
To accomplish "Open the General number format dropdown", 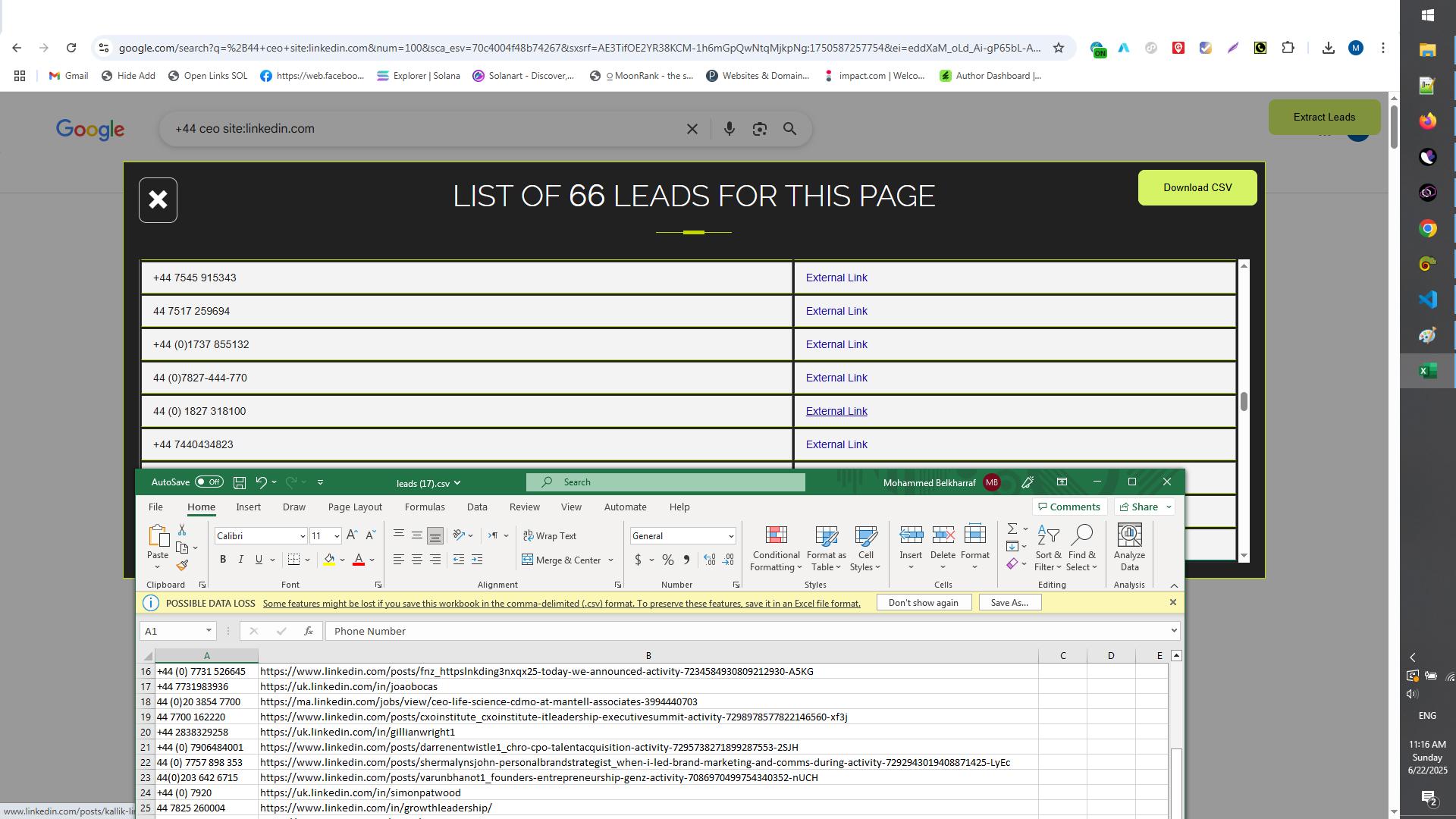I will tap(730, 536).
